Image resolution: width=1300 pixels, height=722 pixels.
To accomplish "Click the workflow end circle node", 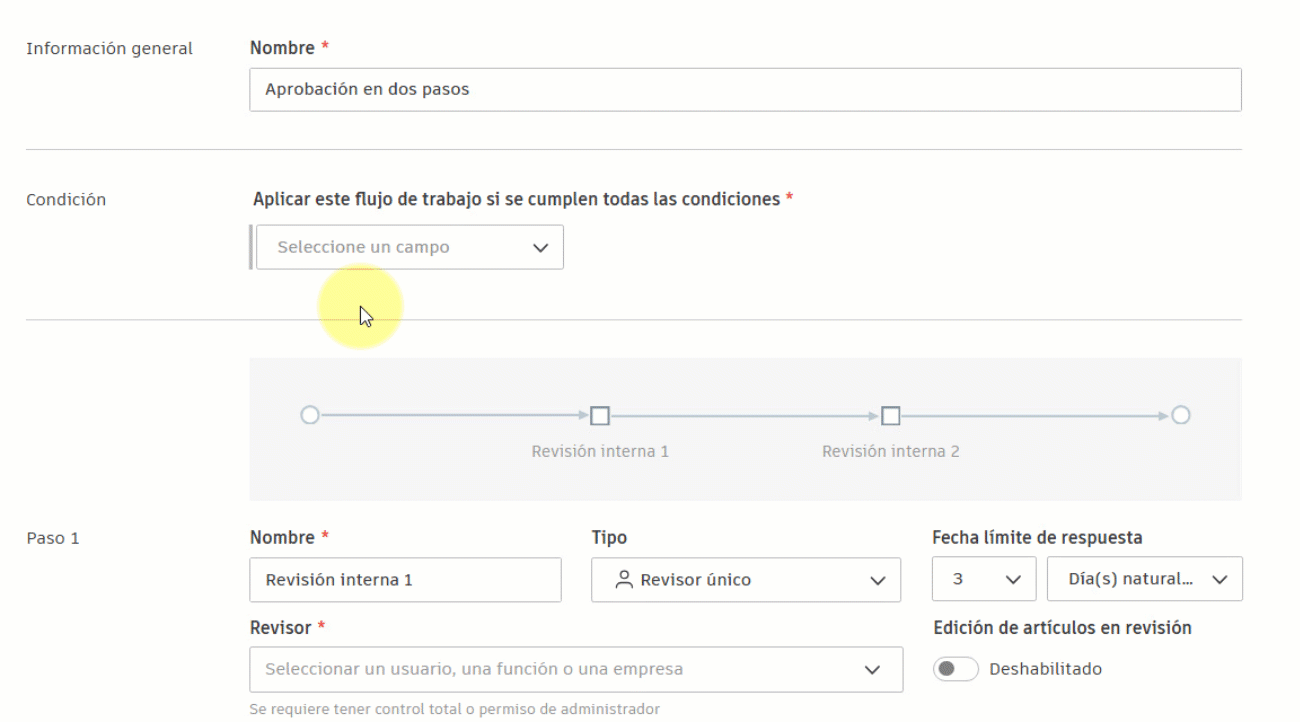I will (x=1180, y=414).
